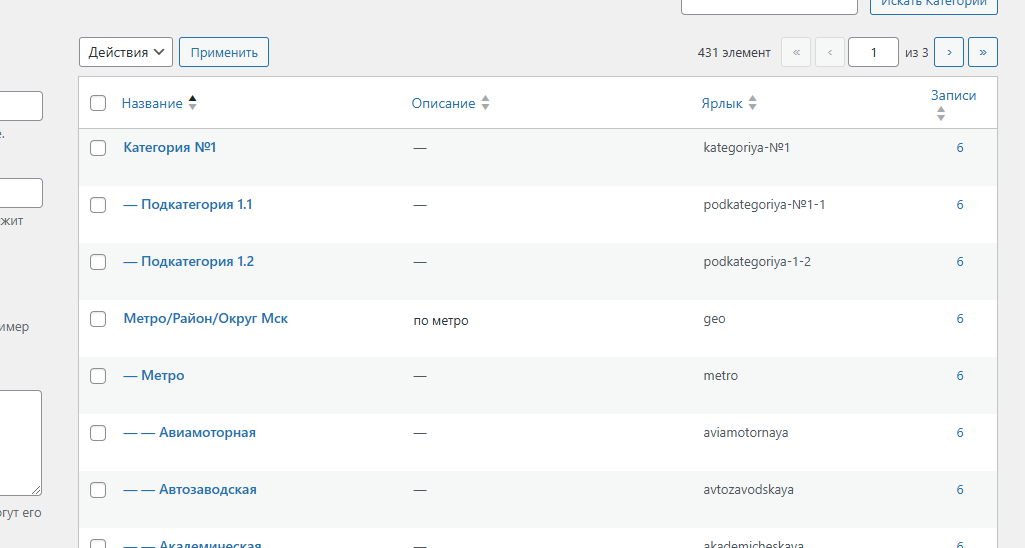Click the Записи column header
This screenshot has height=548, width=1025.
[953, 96]
